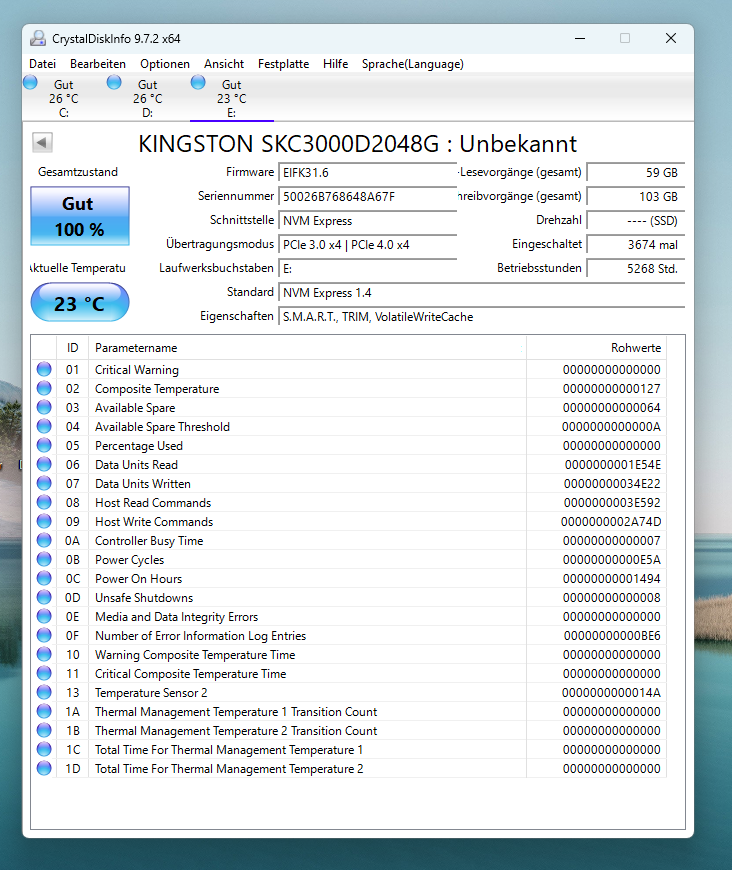The height and width of the screenshot is (870, 732).
Task: Click status icon of Critical Composite Temperature Time
Action: click(x=44, y=673)
